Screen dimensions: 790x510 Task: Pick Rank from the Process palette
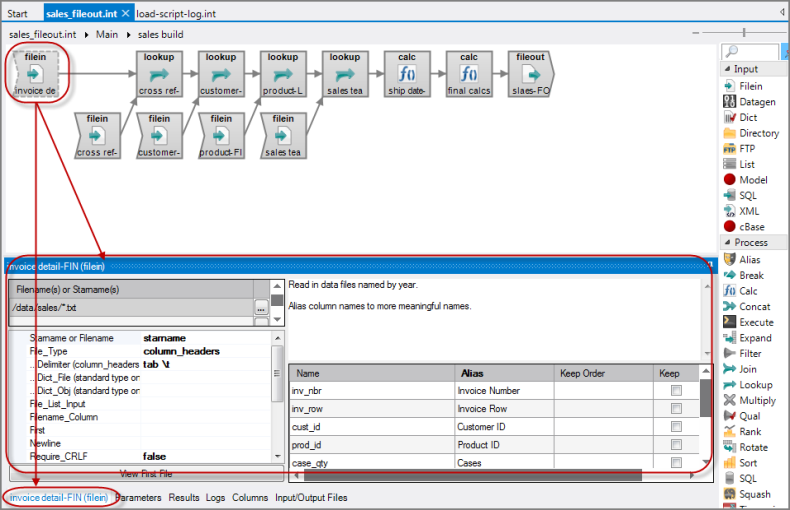(743, 431)
